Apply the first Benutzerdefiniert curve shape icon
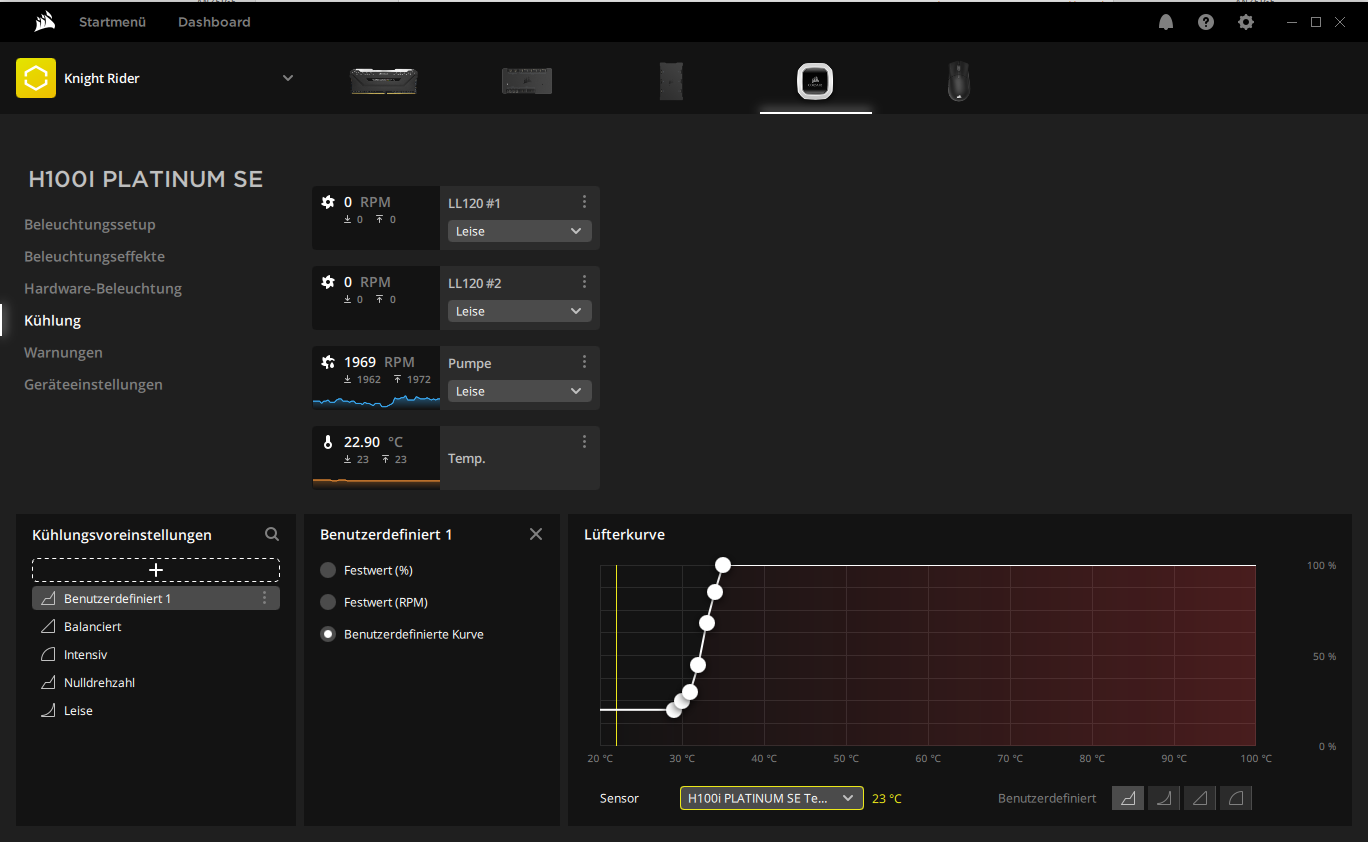 coord(1128,798)
